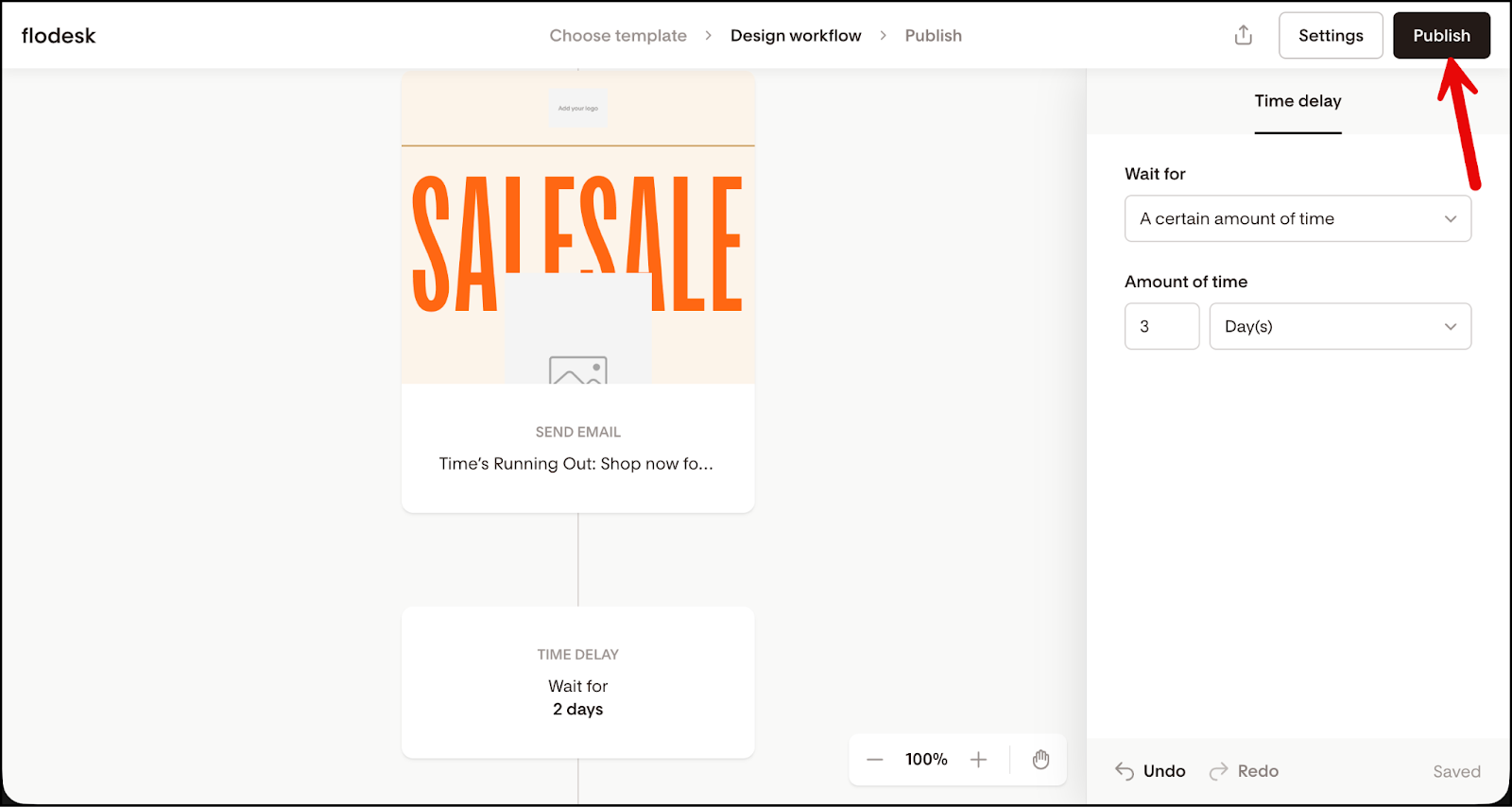Viewport: 1512px width, 807px height.
Task: Select the Time delay tab
Action: [1297, 101]
